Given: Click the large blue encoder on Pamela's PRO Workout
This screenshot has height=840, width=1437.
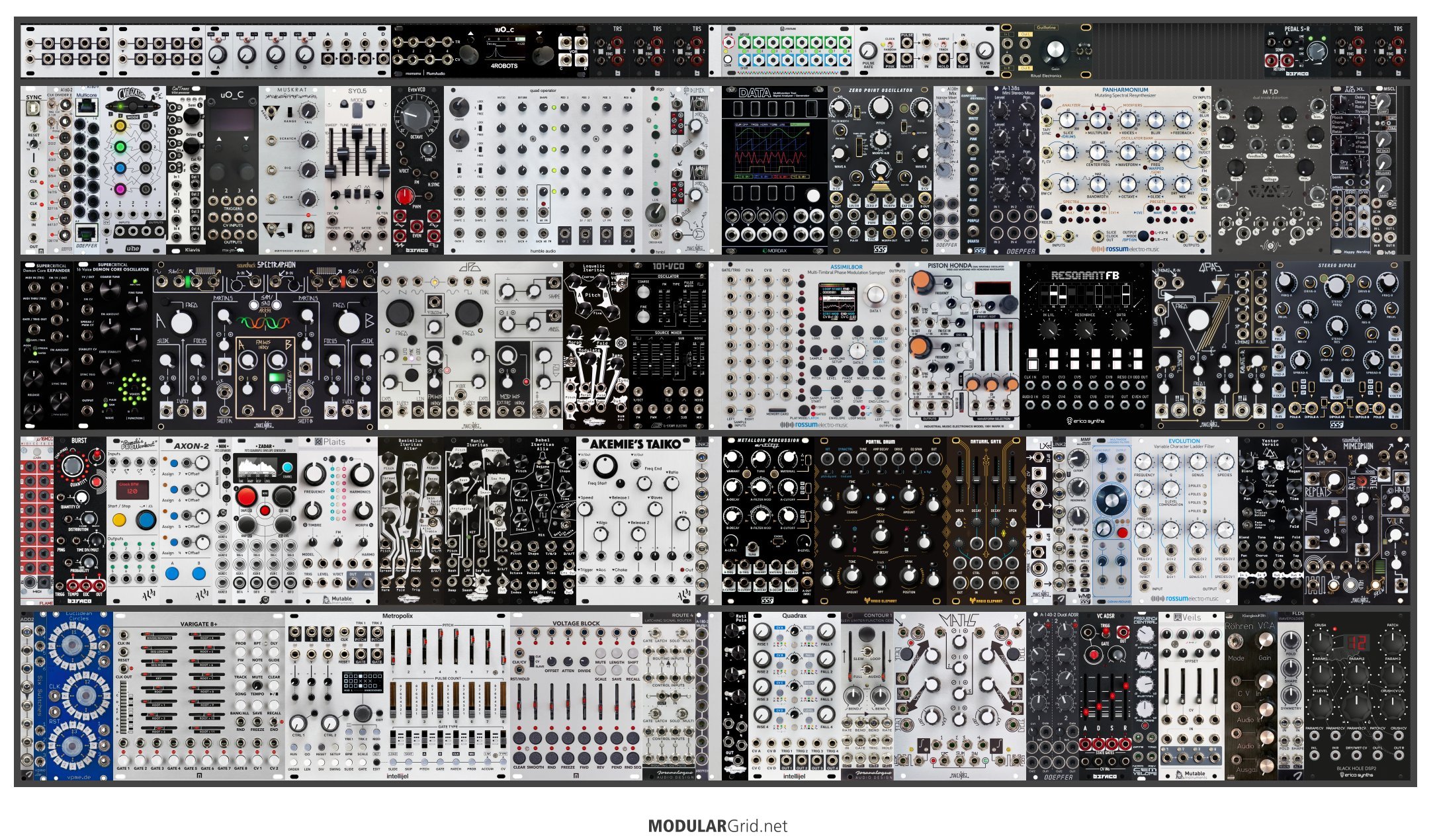Looking at the screenshot, I should pos(146,521).
